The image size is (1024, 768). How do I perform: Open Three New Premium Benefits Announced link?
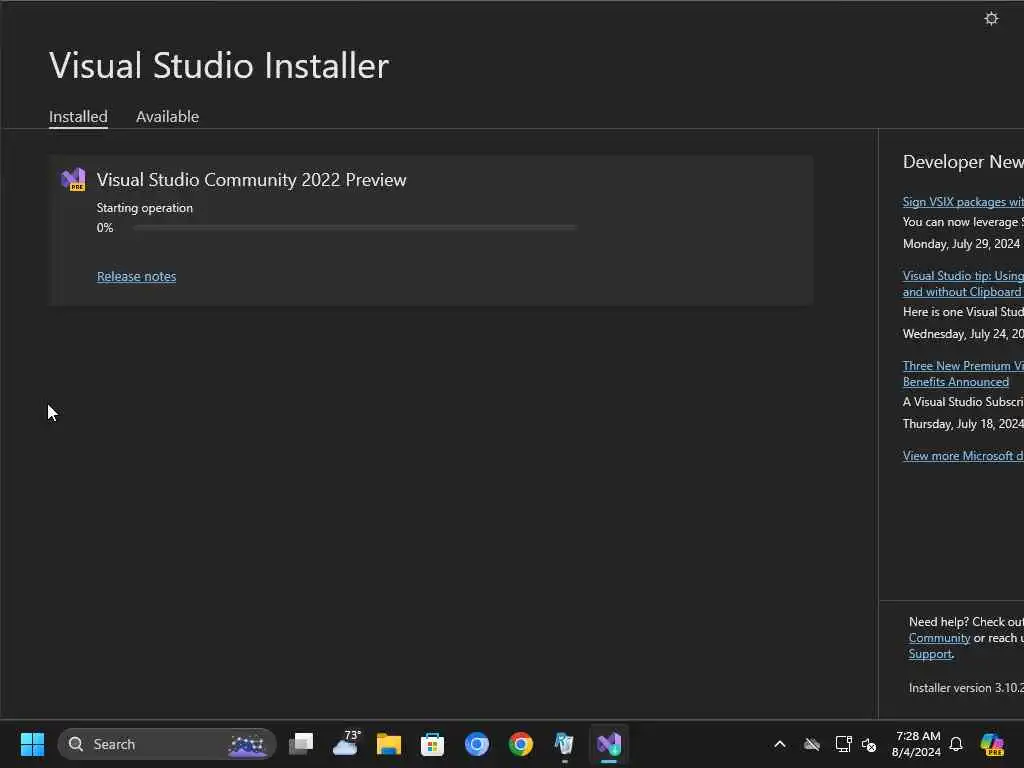tap(963, 374)
